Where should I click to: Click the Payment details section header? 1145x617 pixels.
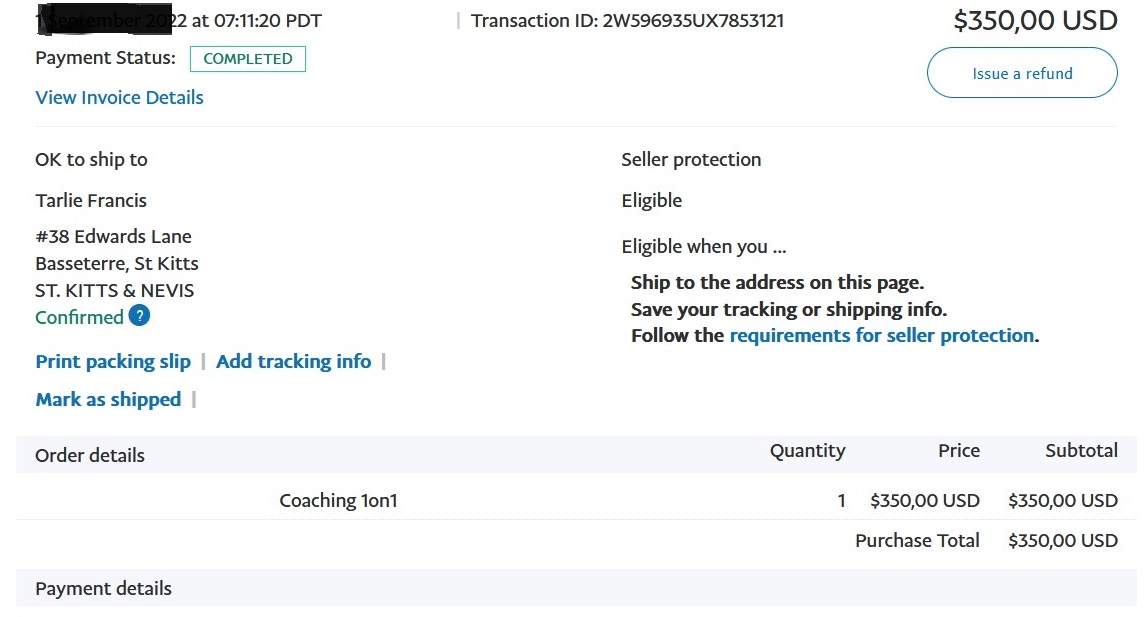pos(103,589)
